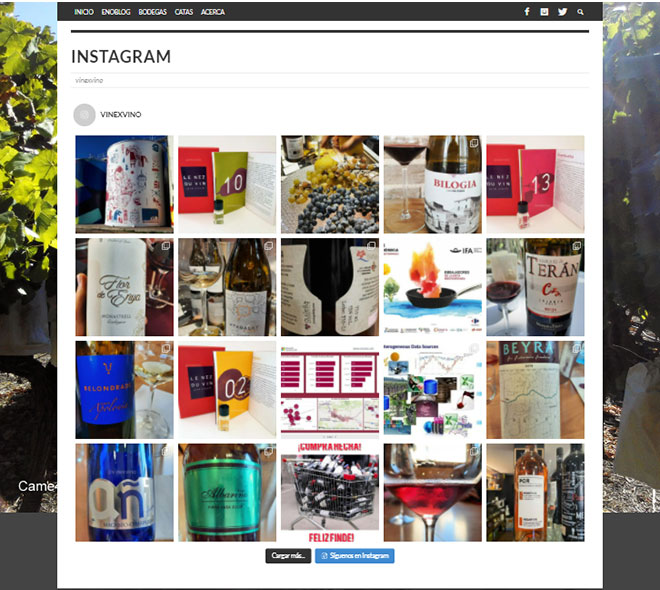Open the ACERCA menu item
660x590 pixels.
pyautogui.click(x=213, y=12)
